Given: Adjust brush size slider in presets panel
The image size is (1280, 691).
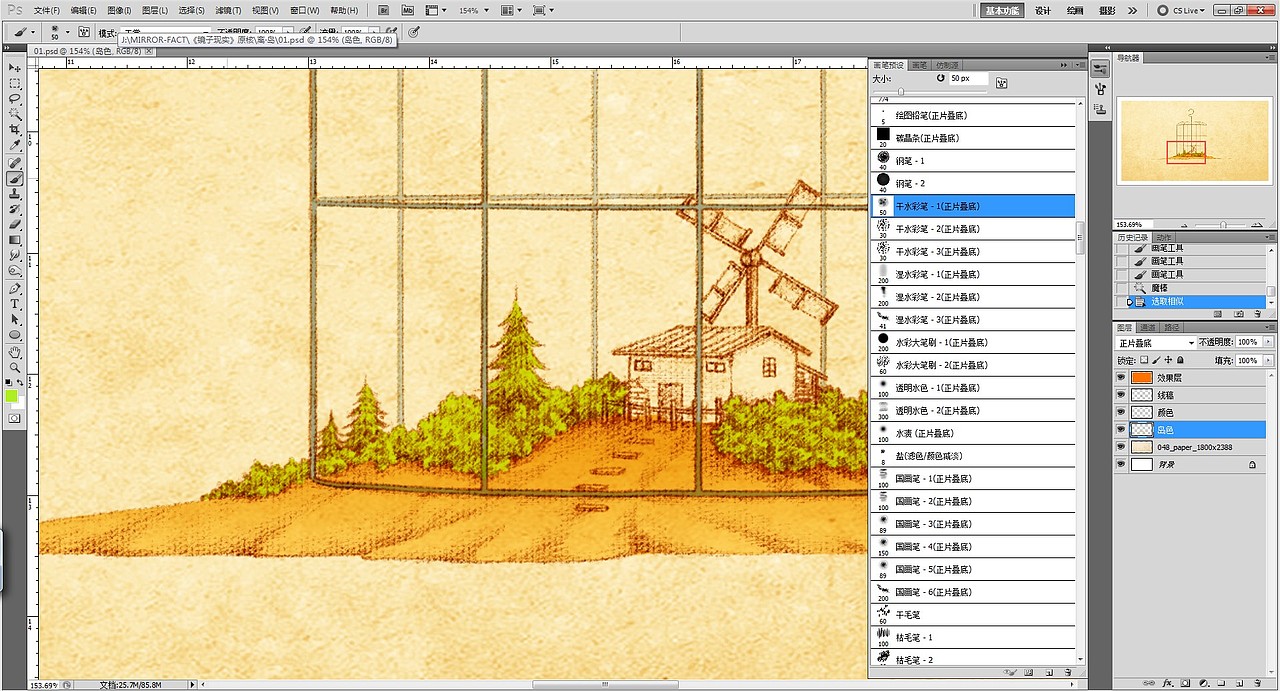Looking at the screenshot, I should click(x=902, y=92).
